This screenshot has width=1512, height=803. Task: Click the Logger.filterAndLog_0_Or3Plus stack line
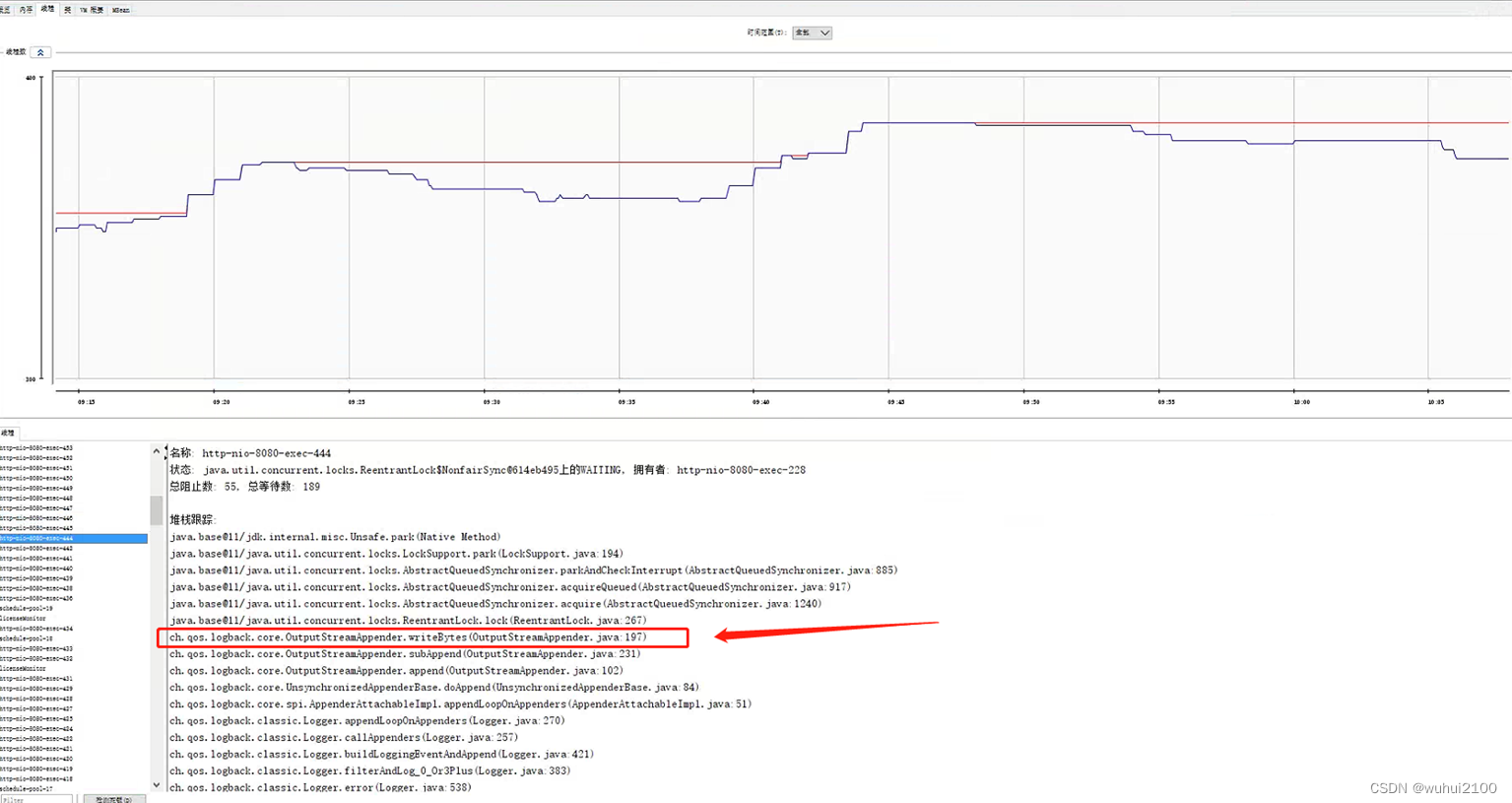[x=369, y=771]
